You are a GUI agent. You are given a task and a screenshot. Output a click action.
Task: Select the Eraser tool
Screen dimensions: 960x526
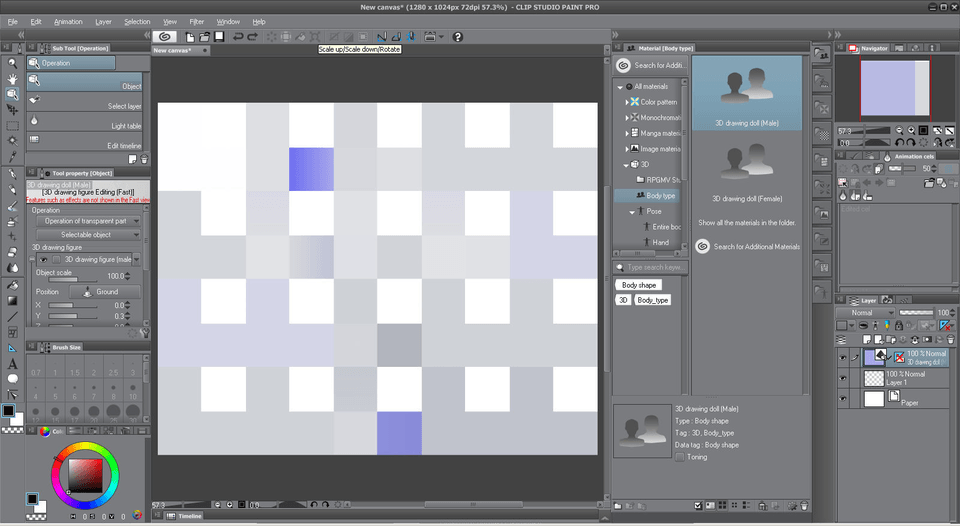(12, 252)
